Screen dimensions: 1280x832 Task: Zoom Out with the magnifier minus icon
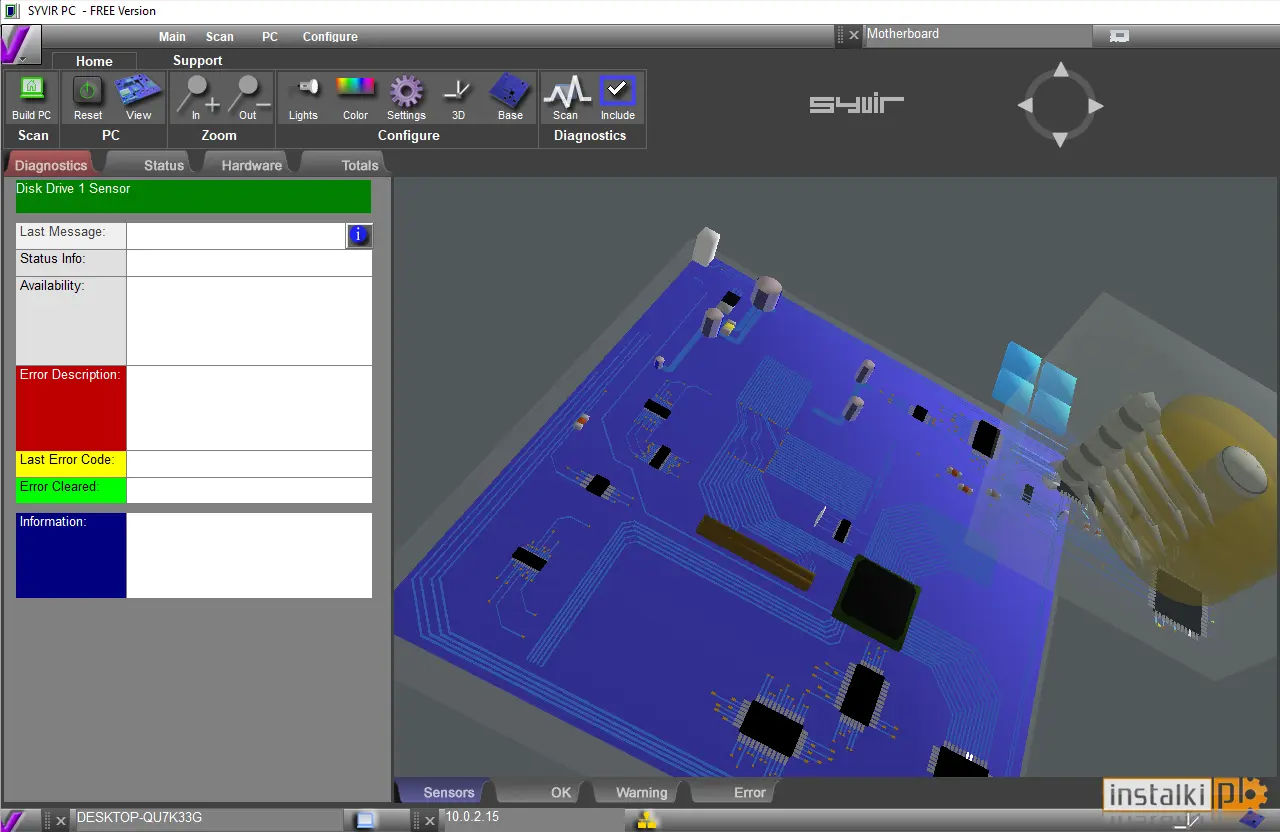248,92
